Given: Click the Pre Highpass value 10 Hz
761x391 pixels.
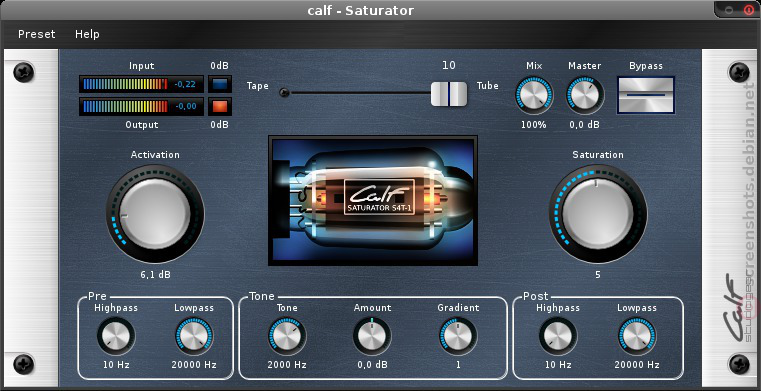Looking at the screenshot, I should tap(116, 364).
